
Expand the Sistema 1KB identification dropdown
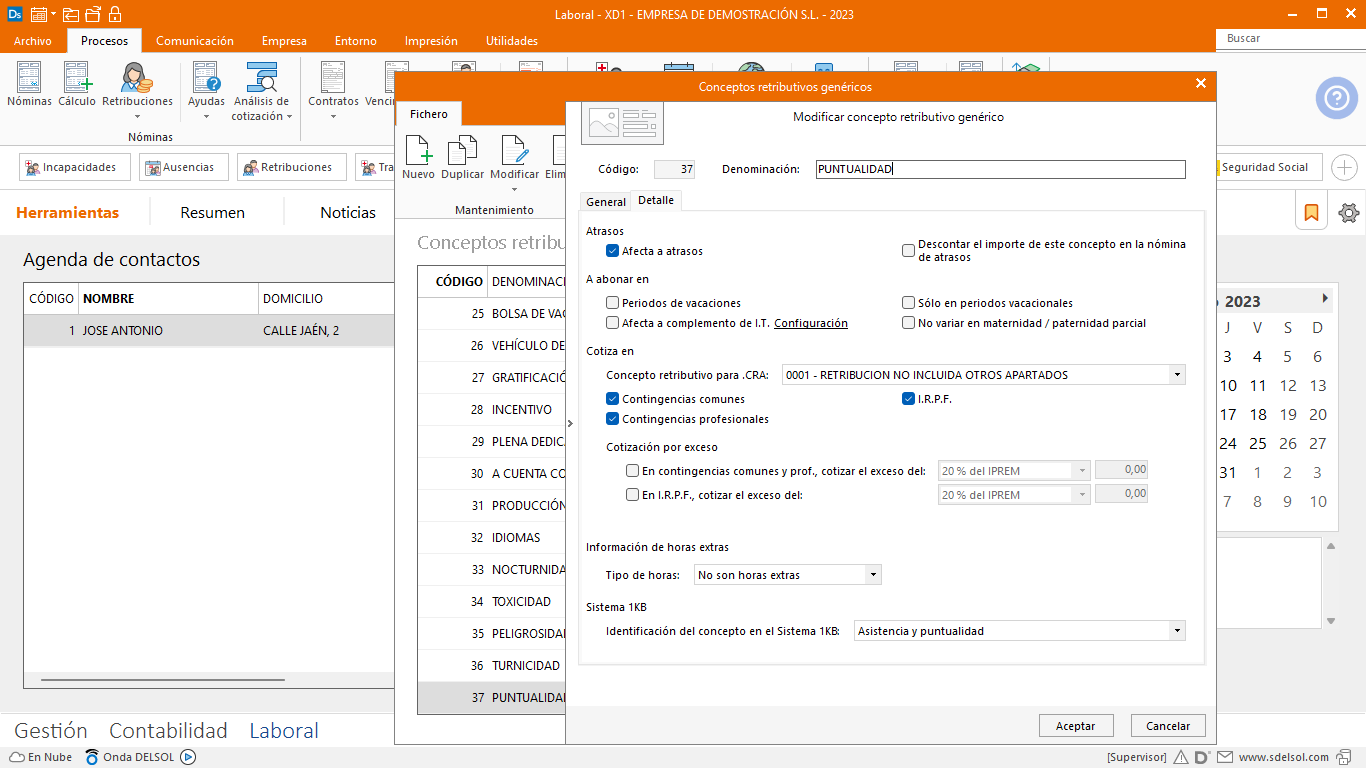(x=1176, y=631)
